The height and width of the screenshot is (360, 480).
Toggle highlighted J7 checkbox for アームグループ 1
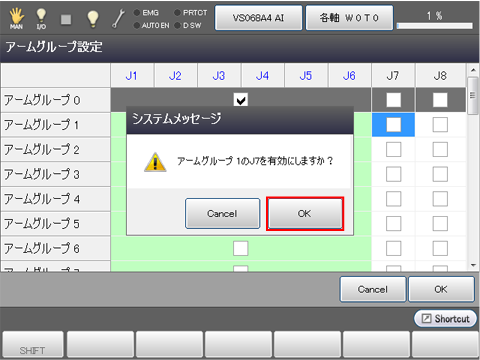point(393,125)
